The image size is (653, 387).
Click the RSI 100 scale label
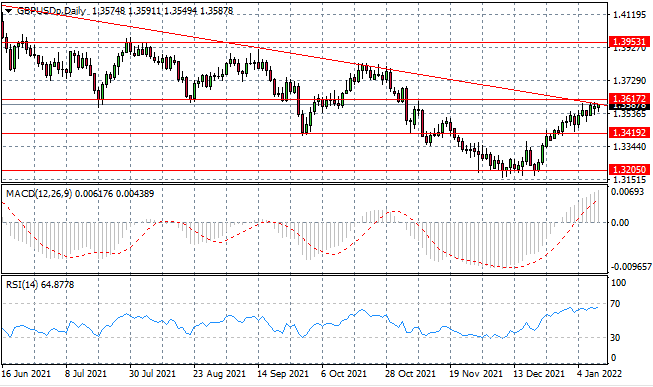(618, 283)
